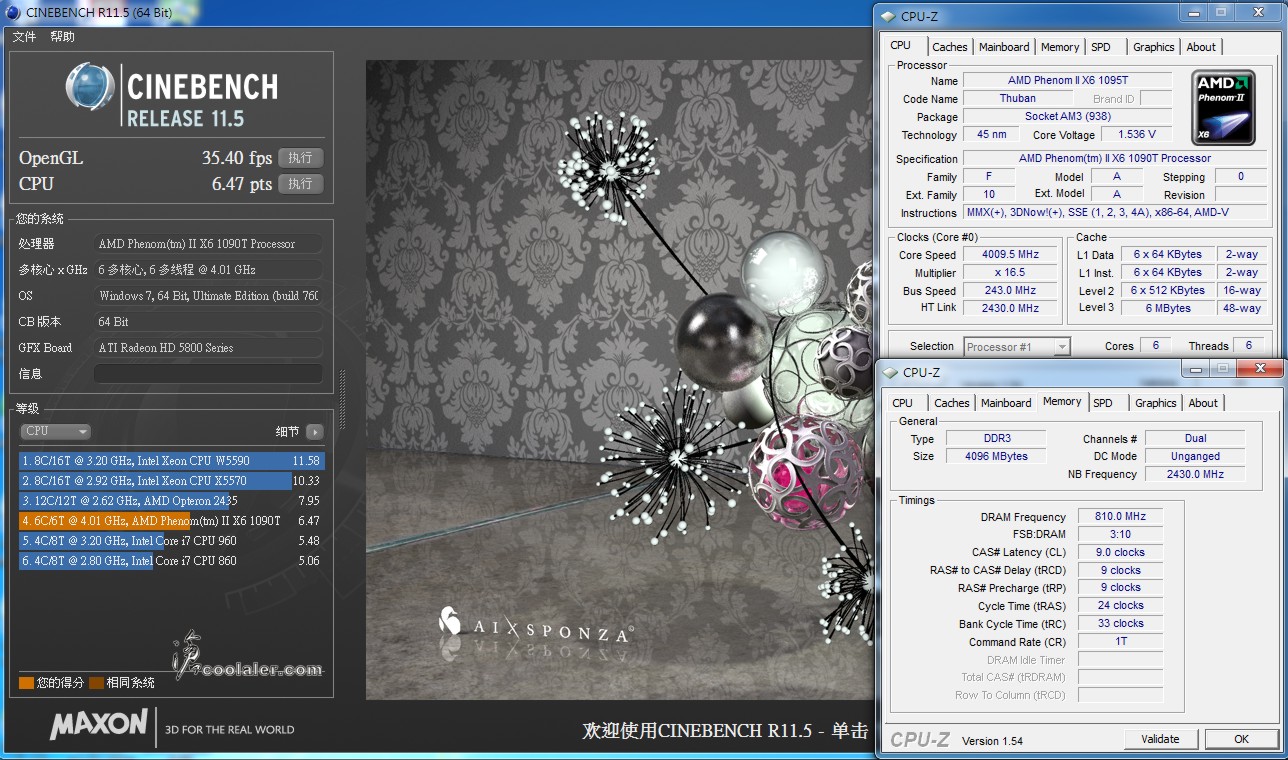Switch to Memory tab in the CPU-Z processor window
Image resolution: width=1288 pixels, height=760 pixels.
[x=1060, y=47]
